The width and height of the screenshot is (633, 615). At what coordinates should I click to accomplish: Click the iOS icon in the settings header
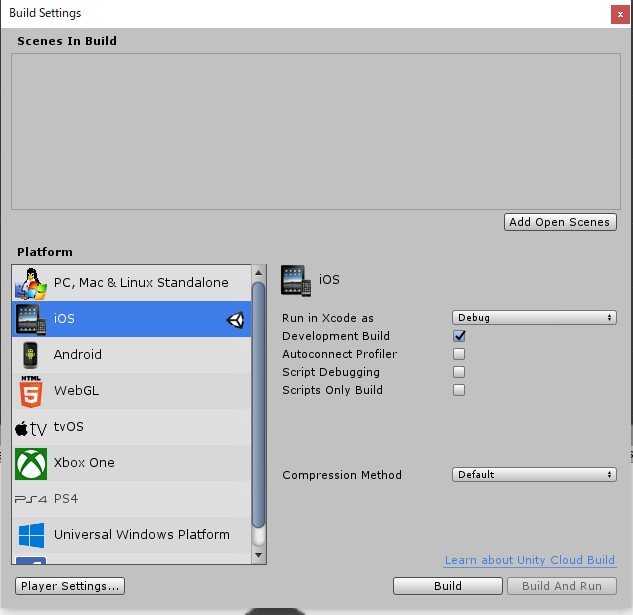(x=296, y=281)
